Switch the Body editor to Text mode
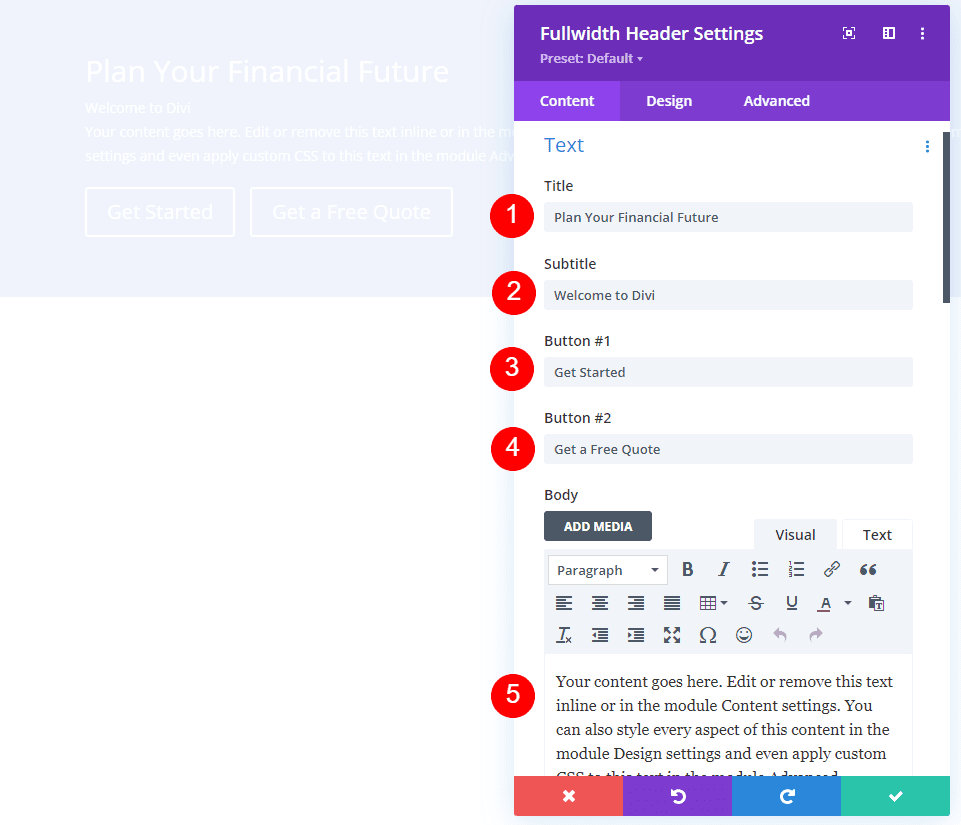This screenshot has width=961, height=825. point(876,534)
